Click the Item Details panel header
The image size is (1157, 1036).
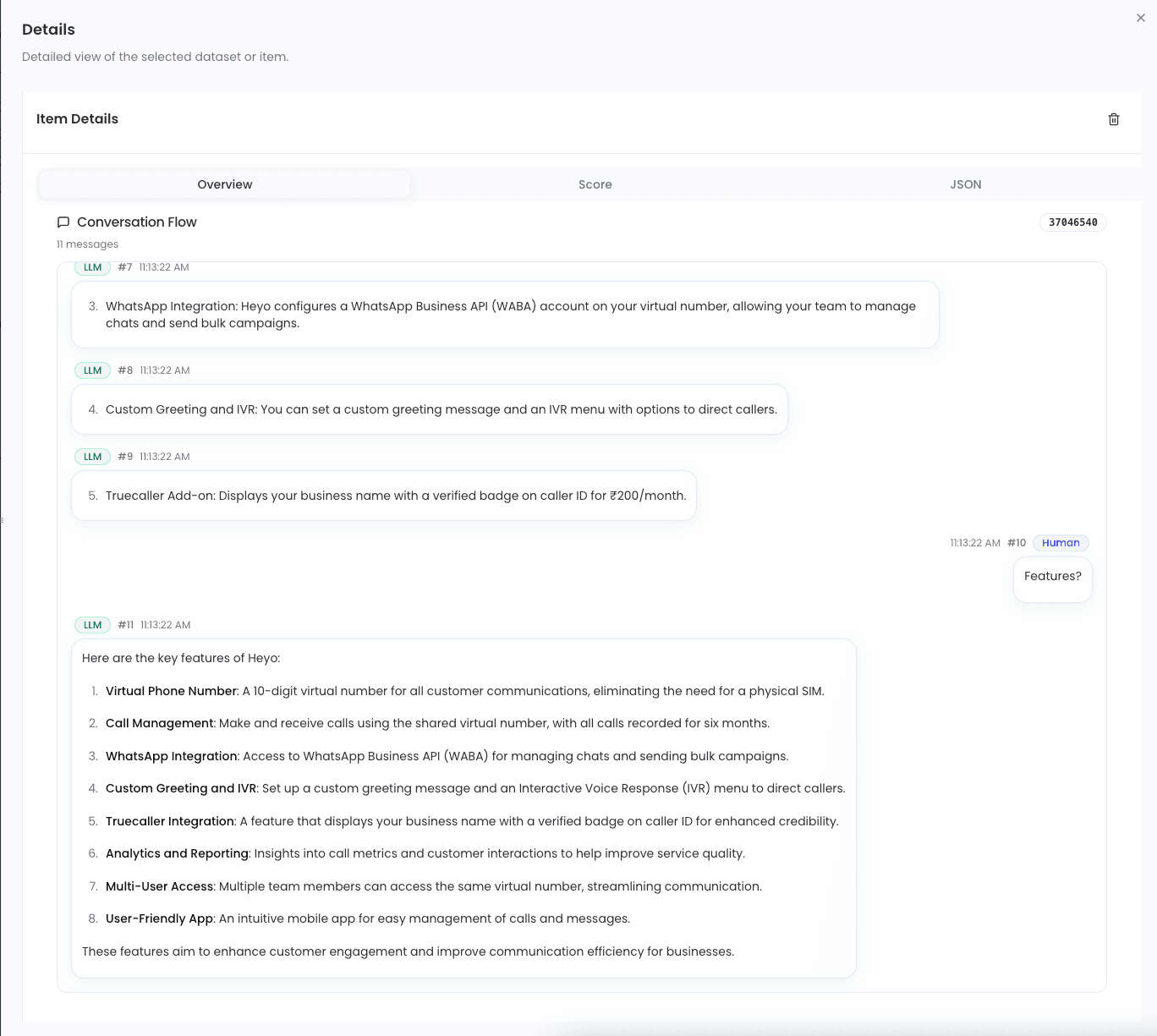tap(77, 118)
